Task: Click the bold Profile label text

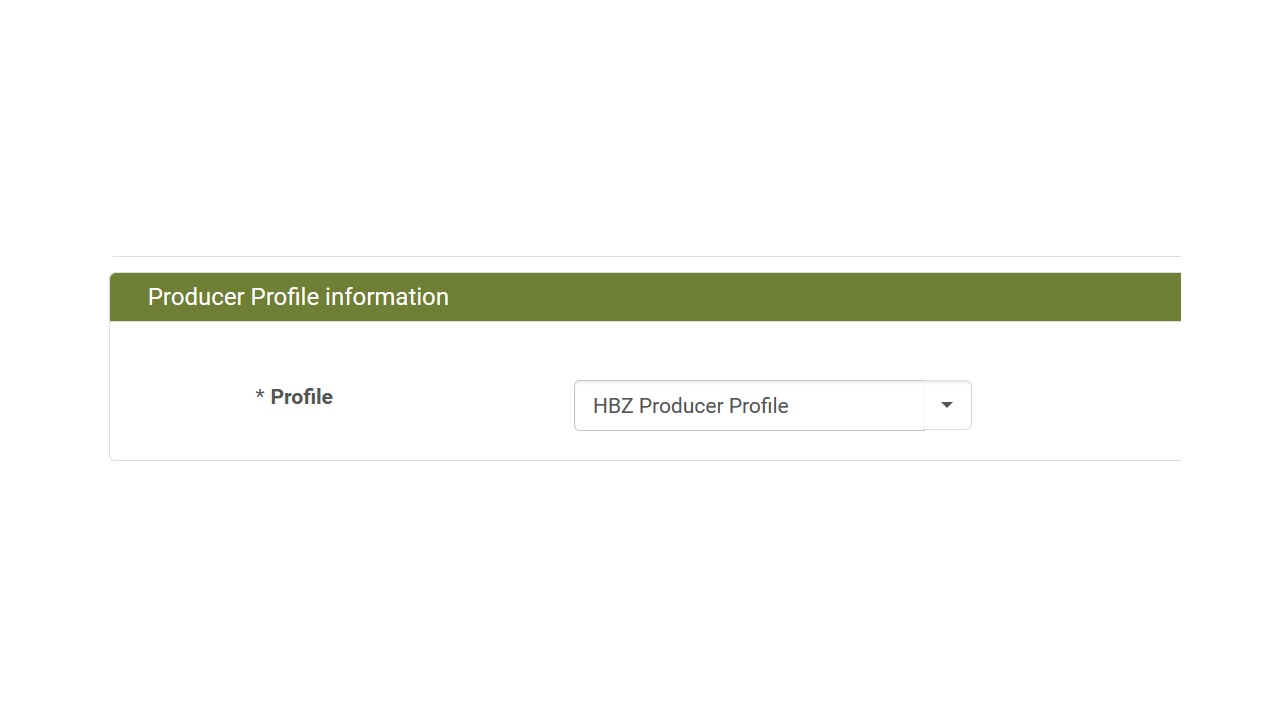Action: click(x=301, y=397)
